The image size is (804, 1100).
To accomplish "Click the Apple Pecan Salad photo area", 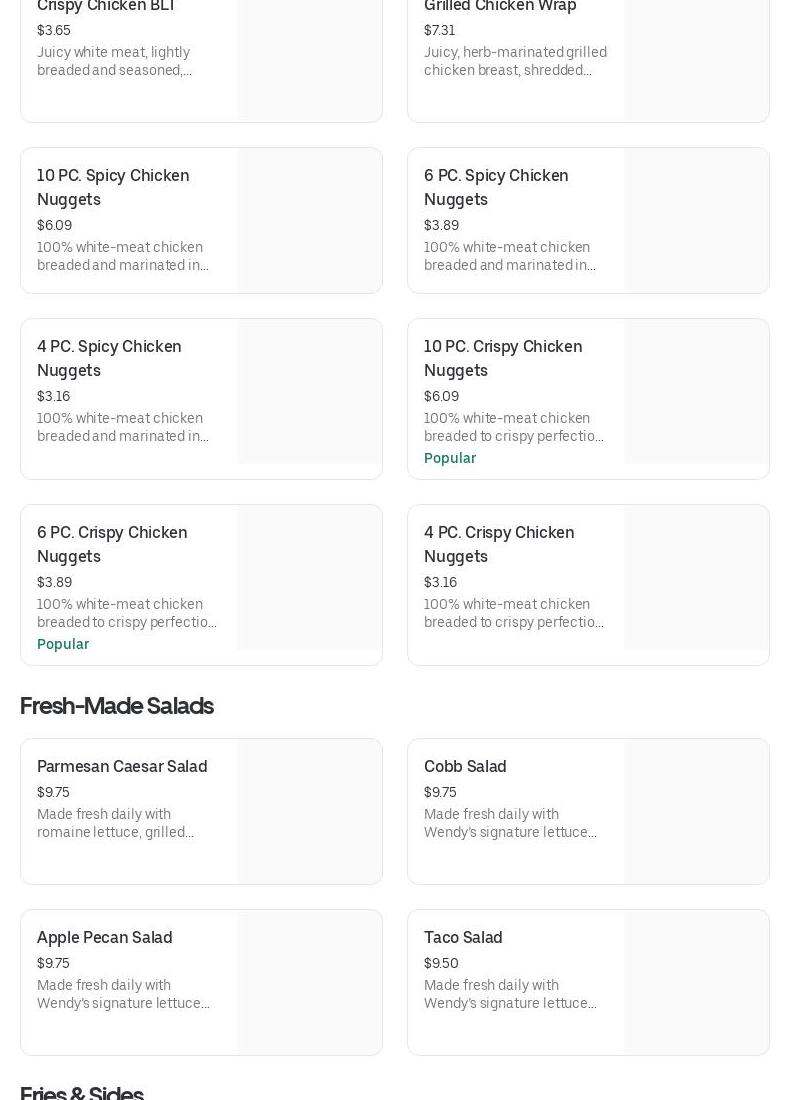I will pyautogui.click(x=309, y=982).
